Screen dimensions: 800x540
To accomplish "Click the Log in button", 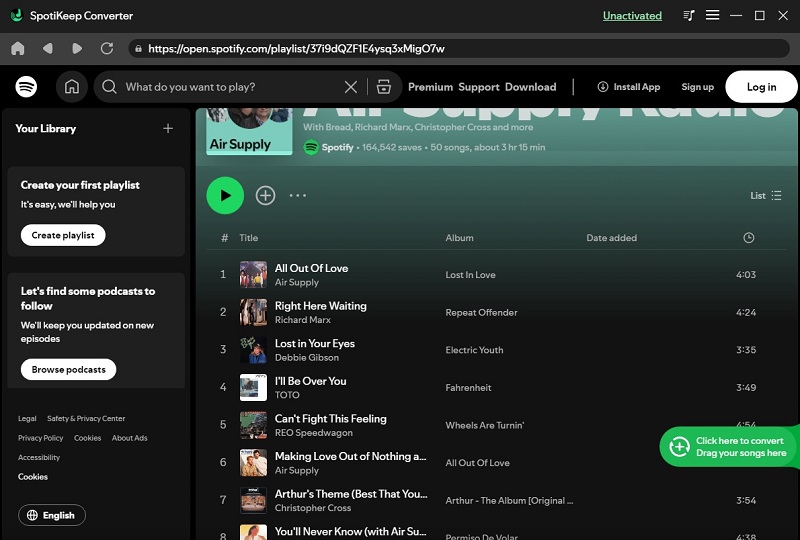I will click(x=761, y=87).
